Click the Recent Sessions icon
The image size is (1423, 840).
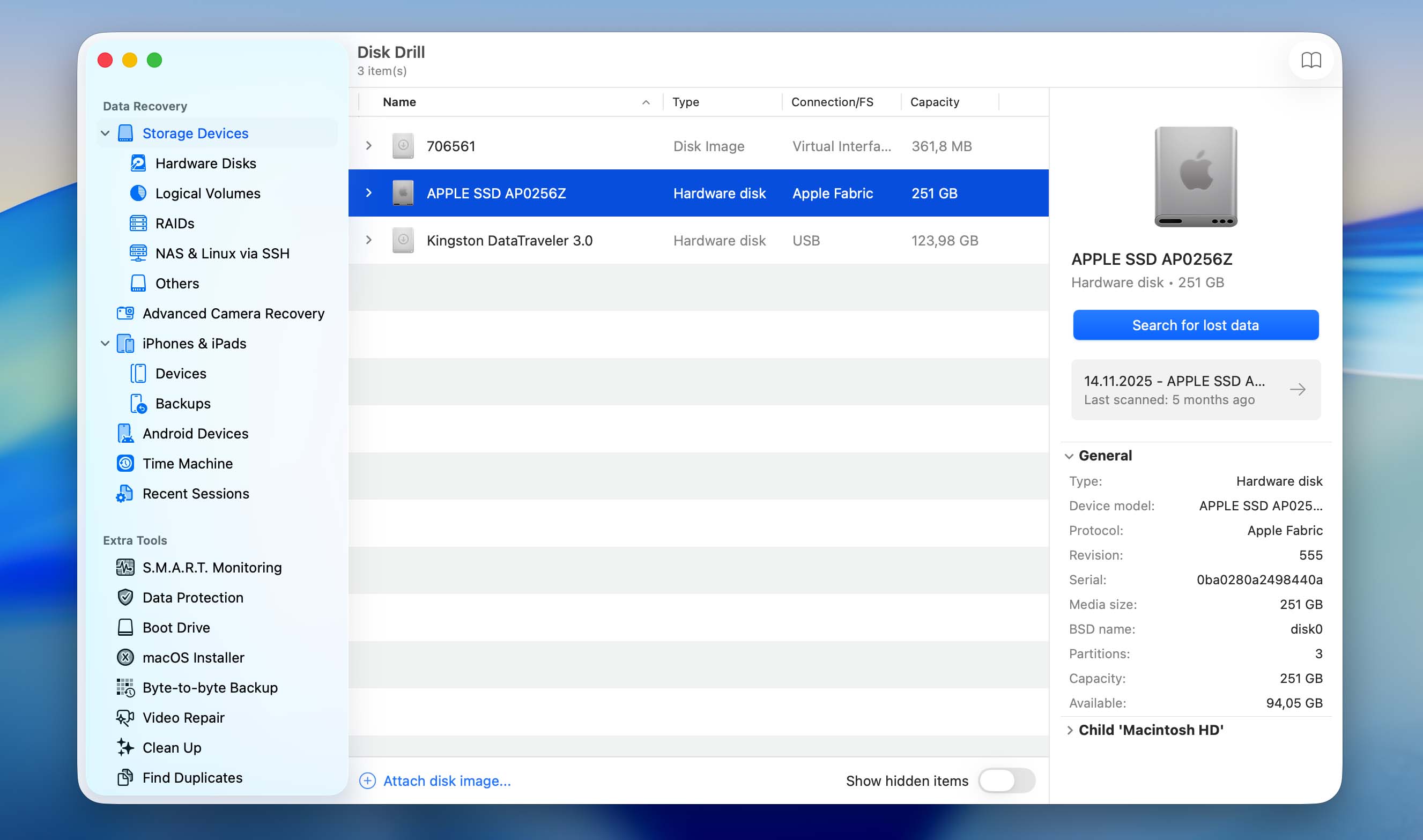[x=125, y=493]
